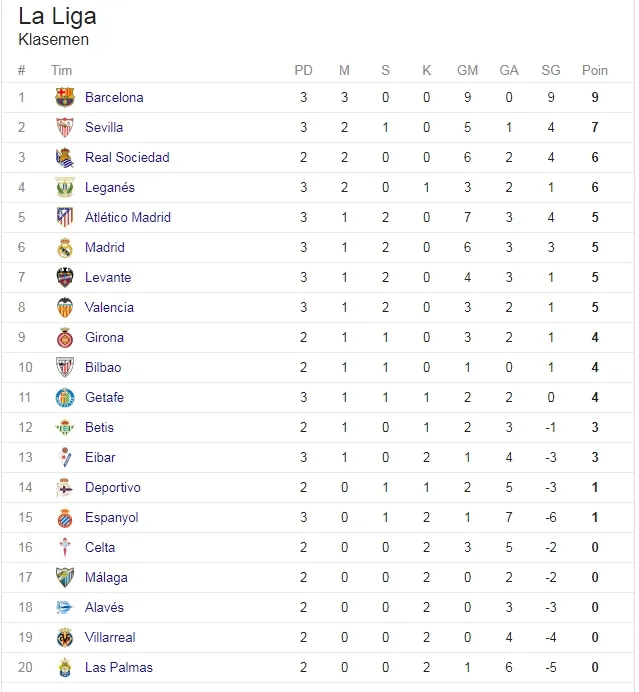
Task: Click the Las Palmas crest icon
Action: pyautogui.click(x=65, y=668)
